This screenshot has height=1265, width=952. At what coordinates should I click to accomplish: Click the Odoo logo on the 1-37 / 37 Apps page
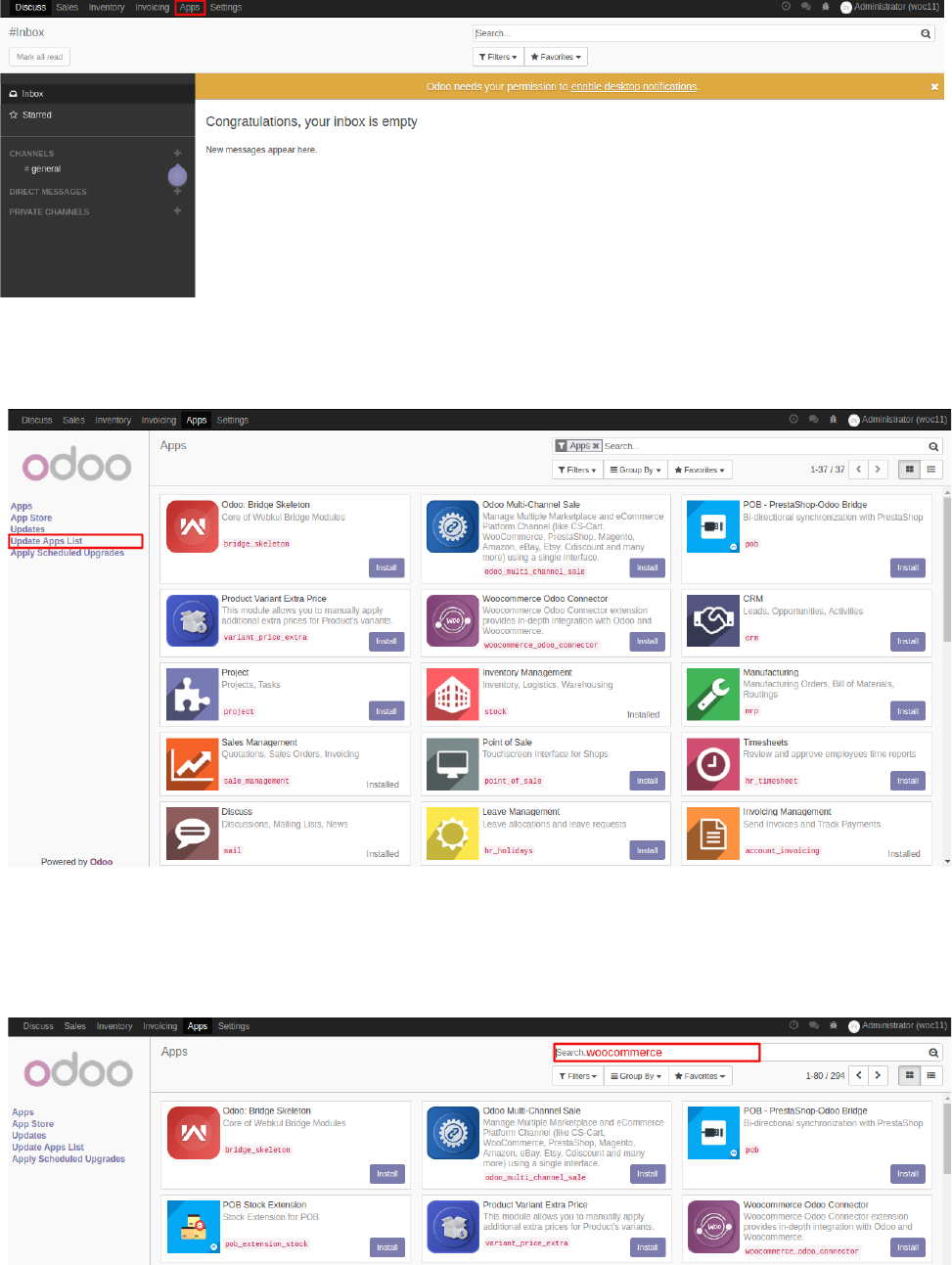77,466
